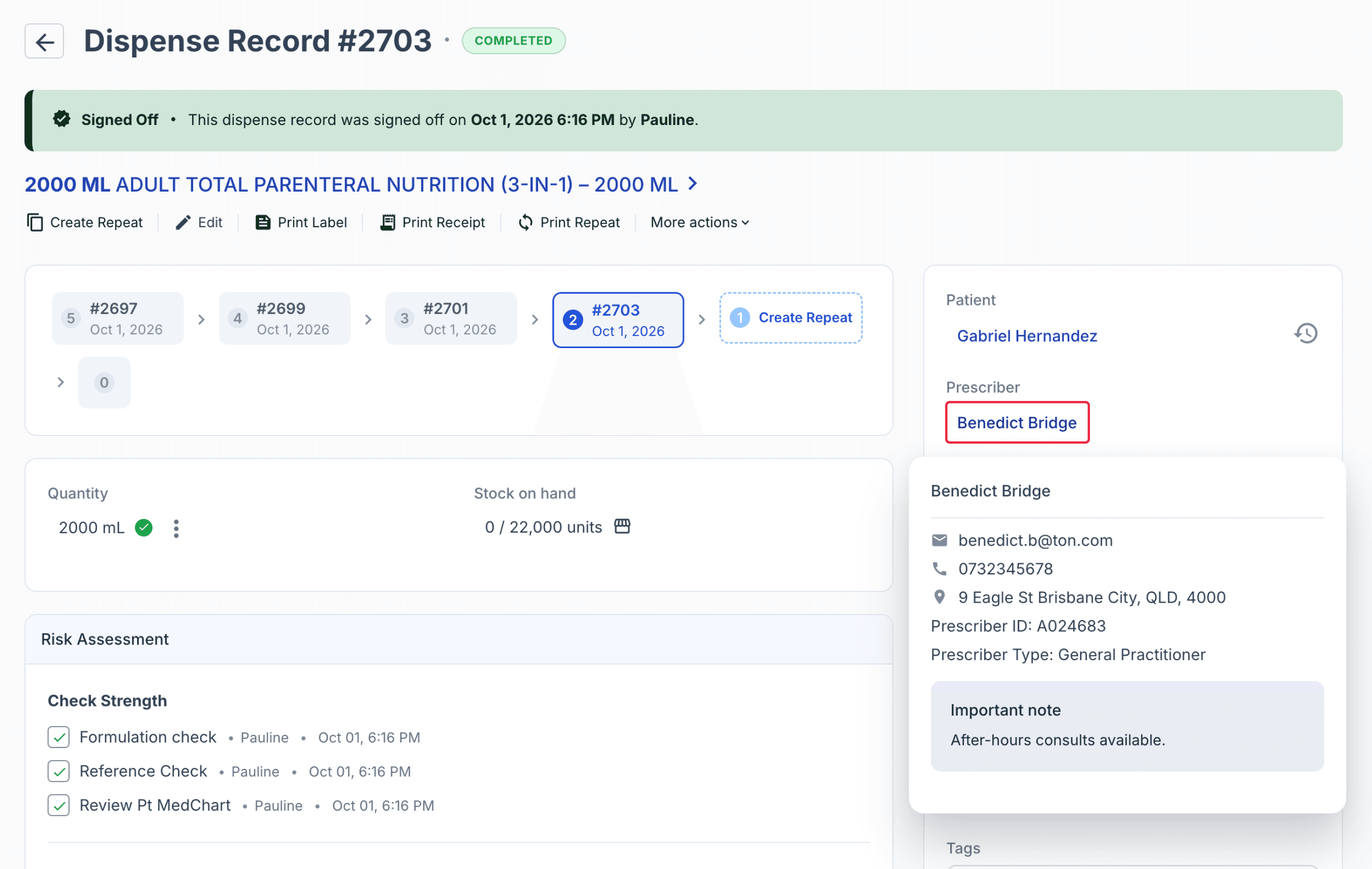1372x869 pixels.
Task: Click the Print Label icon
Action: click(x=263, y=222)
